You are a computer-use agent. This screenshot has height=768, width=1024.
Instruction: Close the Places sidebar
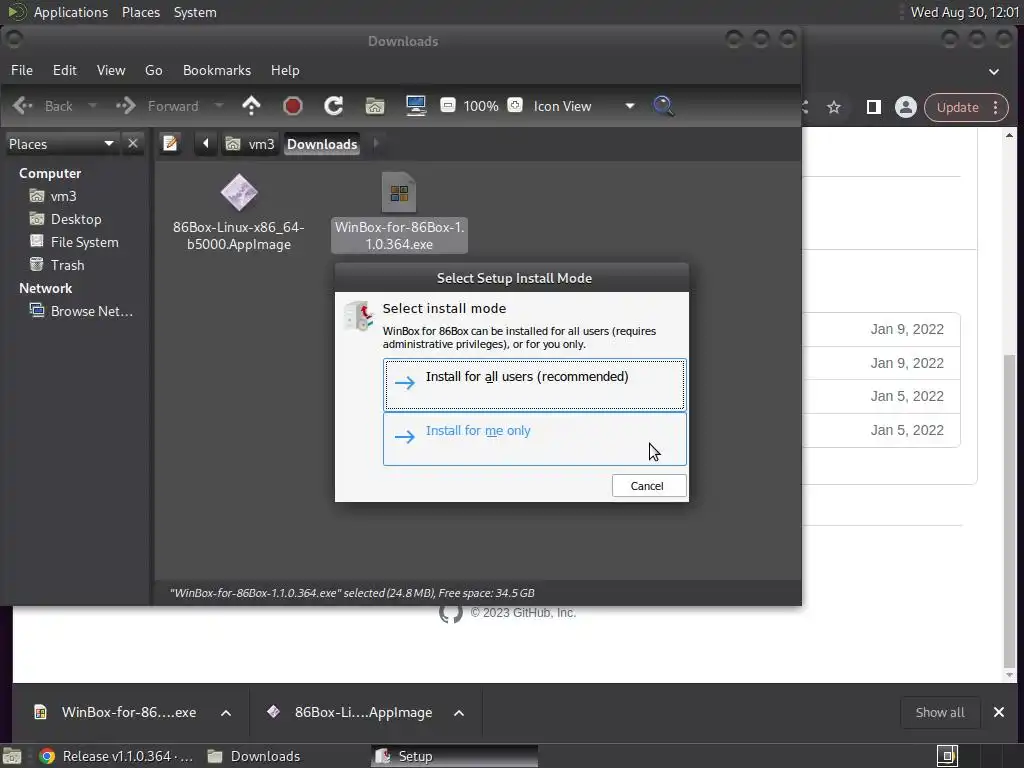point(133,143)
